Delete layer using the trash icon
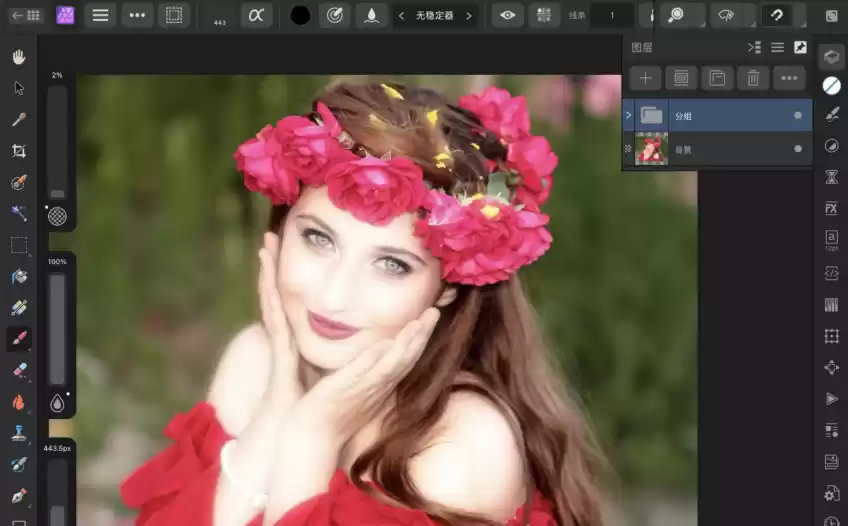The height and width of the screenshot is (526, 848). click(753, 78)
